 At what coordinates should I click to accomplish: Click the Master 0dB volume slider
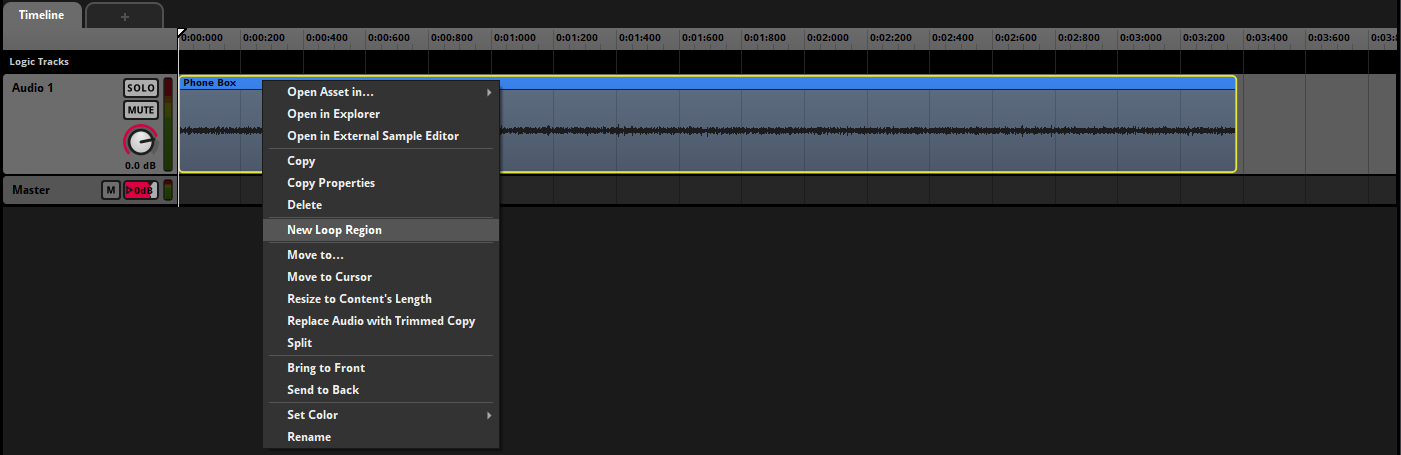tap(141, 191)
